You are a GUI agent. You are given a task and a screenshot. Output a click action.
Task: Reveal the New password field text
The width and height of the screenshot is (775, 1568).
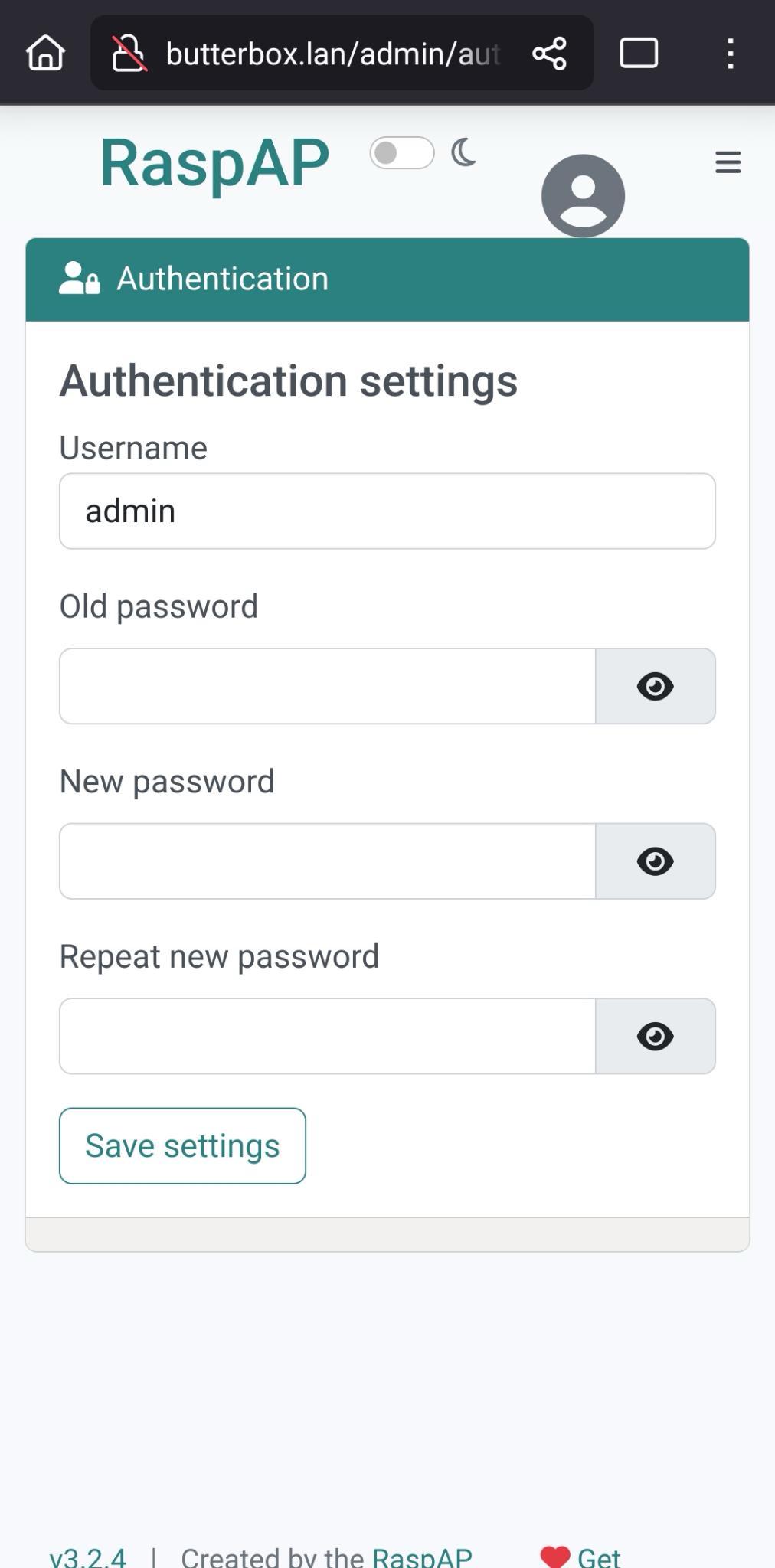point(655,861)
